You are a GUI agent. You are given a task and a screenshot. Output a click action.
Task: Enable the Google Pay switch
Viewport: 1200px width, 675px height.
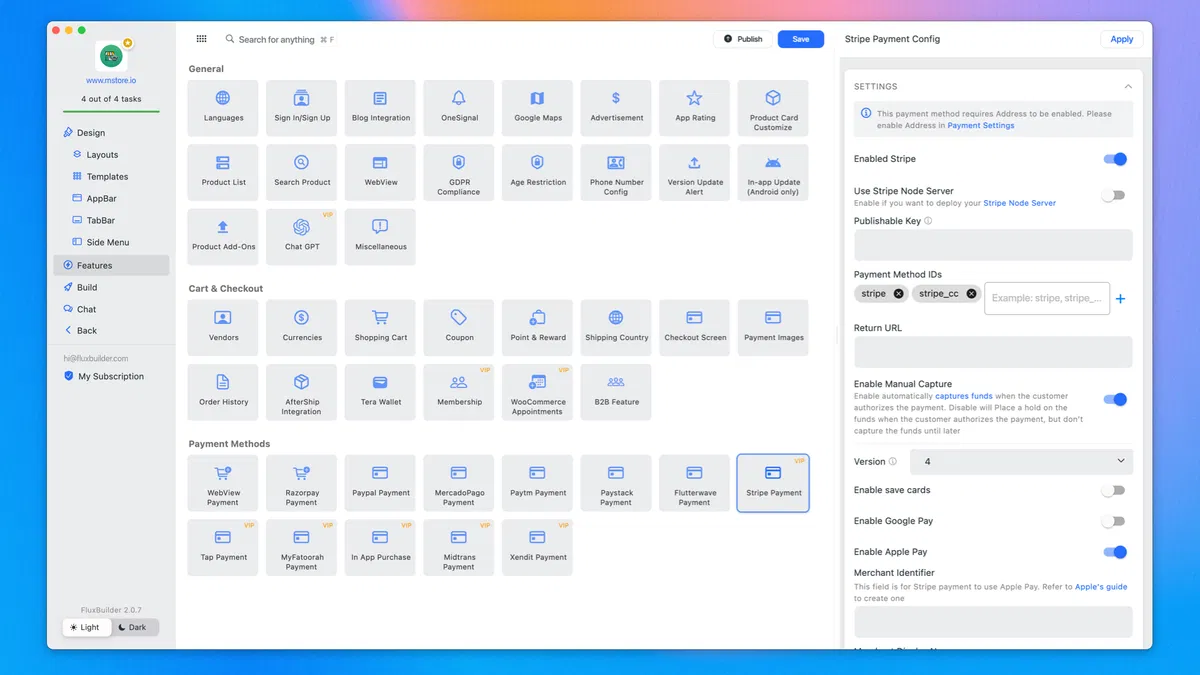(x=1113, y=521)
